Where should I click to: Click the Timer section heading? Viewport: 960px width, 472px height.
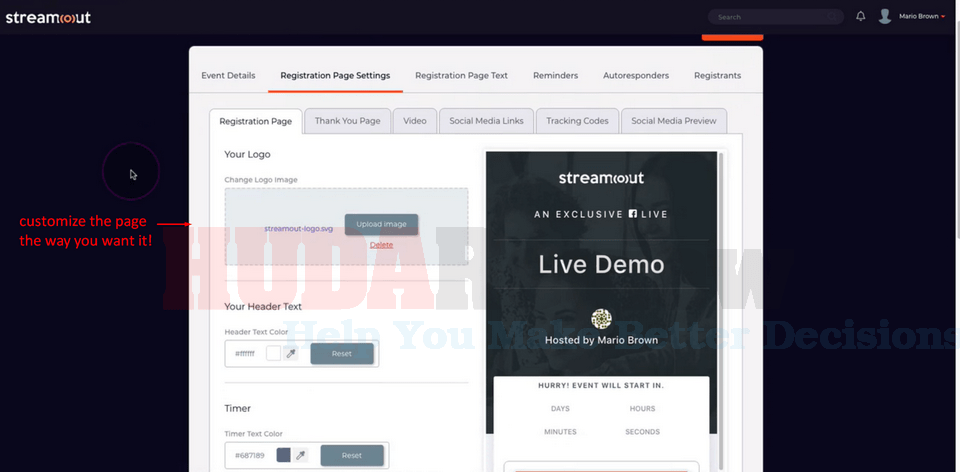pos(238,408)
